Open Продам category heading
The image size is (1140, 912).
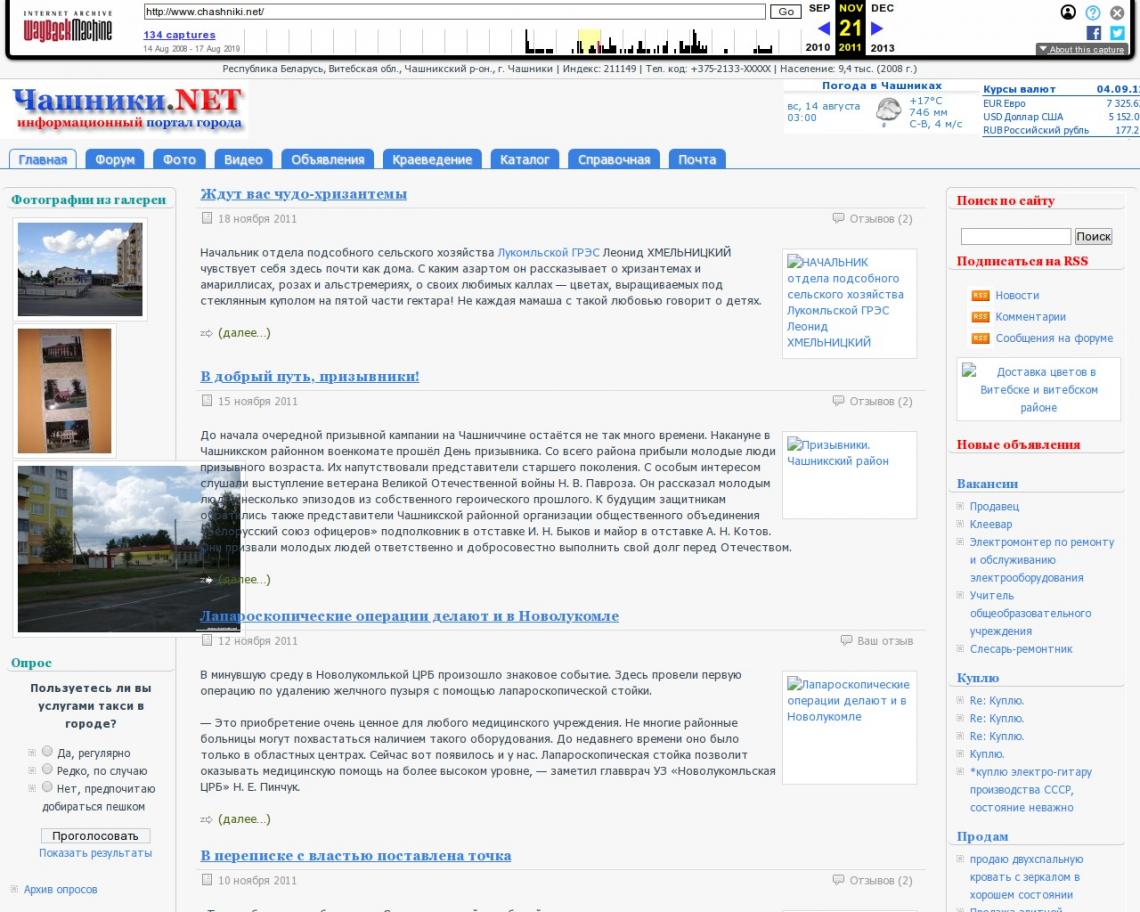pos(982,836)
